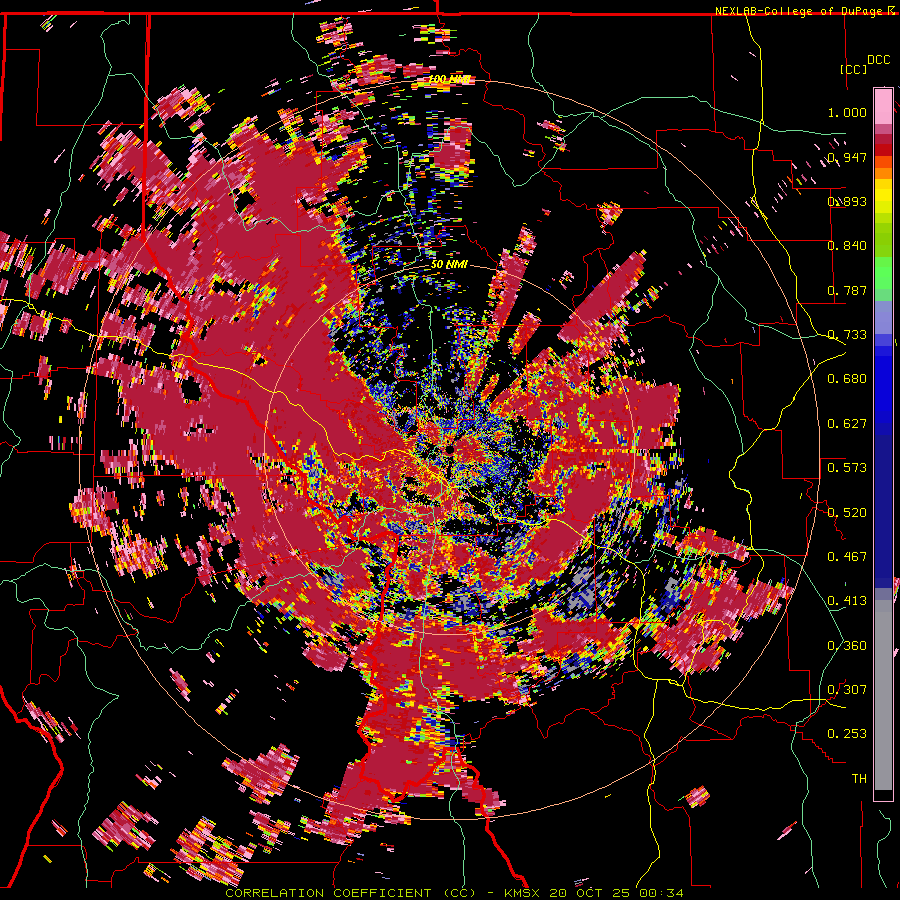Image resolution: width=900 pixels, height=900 pixels.
Task: Click the DCC label above the scale
Action: 878,60
